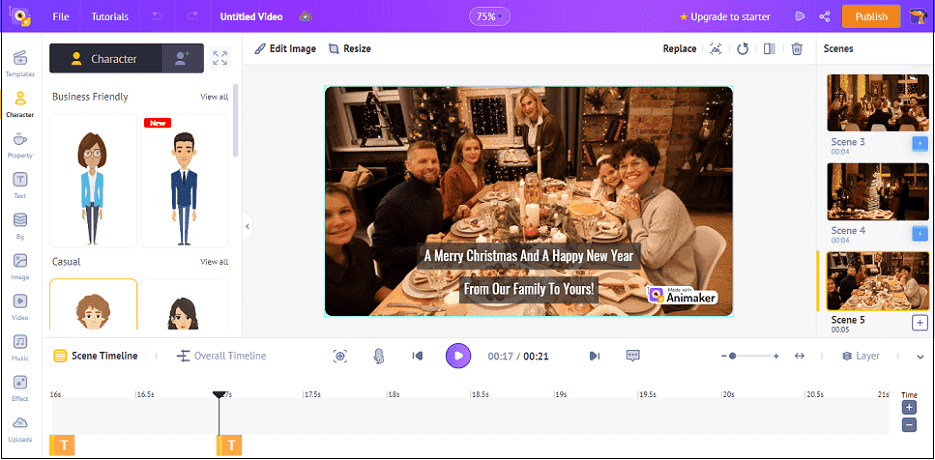The image size is (935, 460).
Task: Skip to previous scene button
Action: [x=417, y=356]
